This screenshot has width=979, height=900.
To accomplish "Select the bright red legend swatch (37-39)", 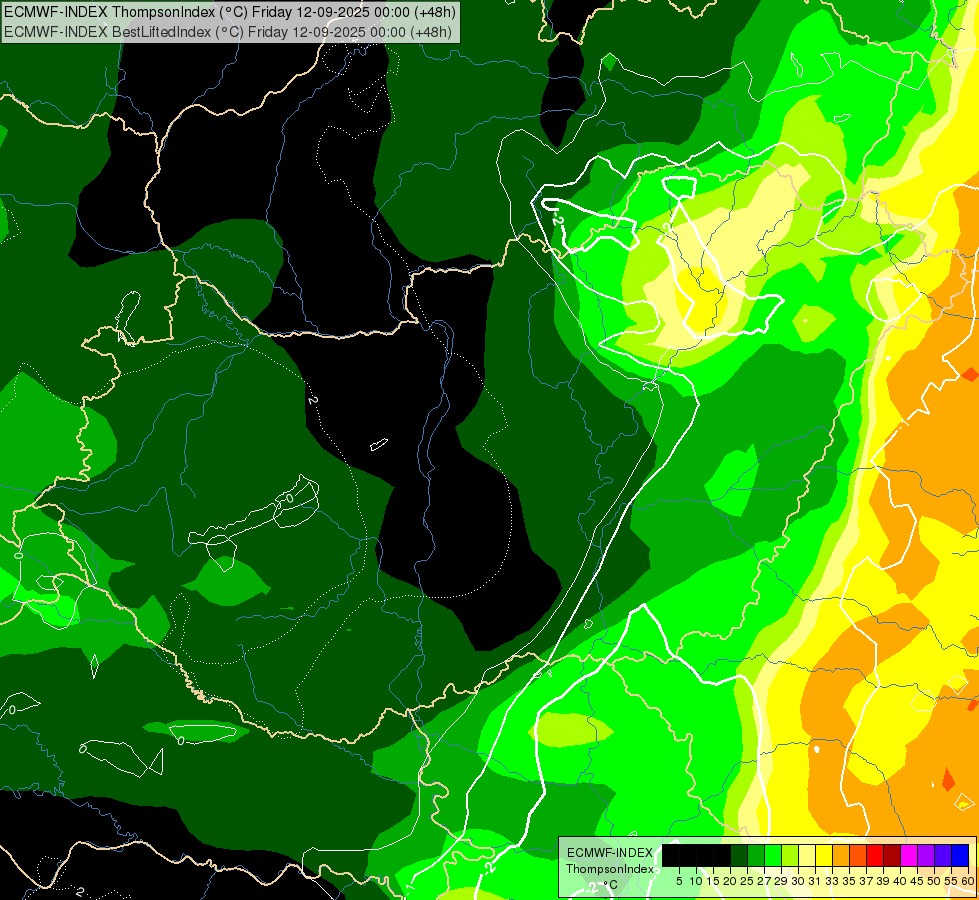I will [x=875, y=855].
